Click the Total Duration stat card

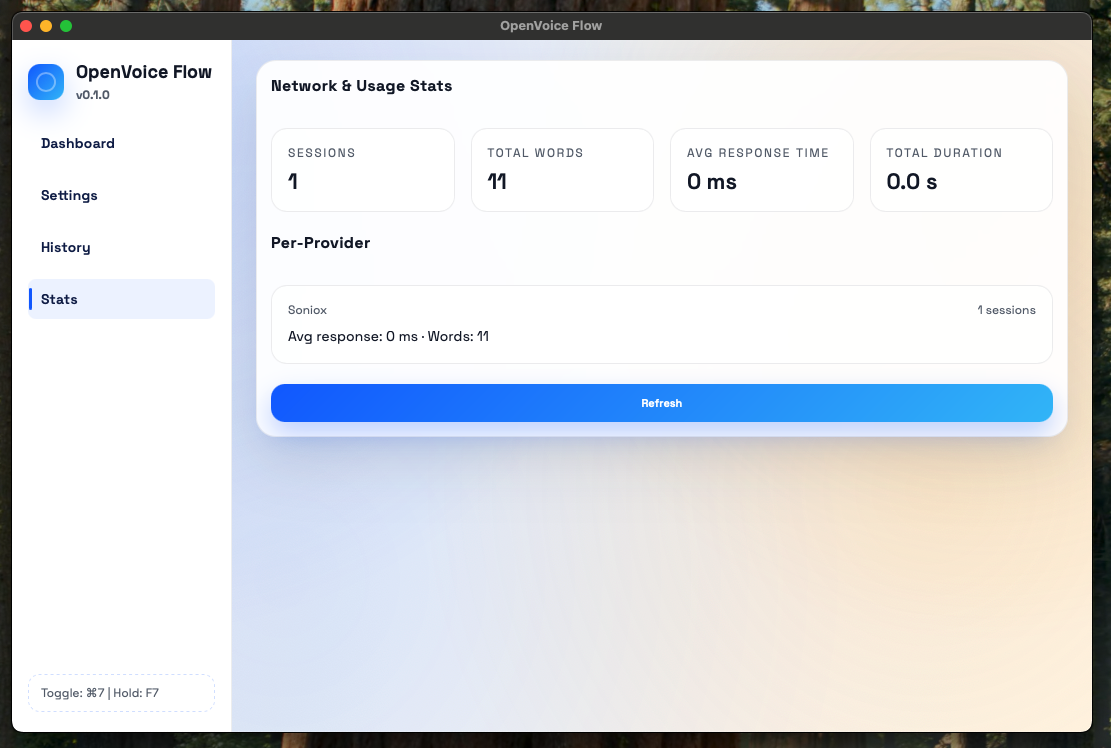click(x=961, y=170)
